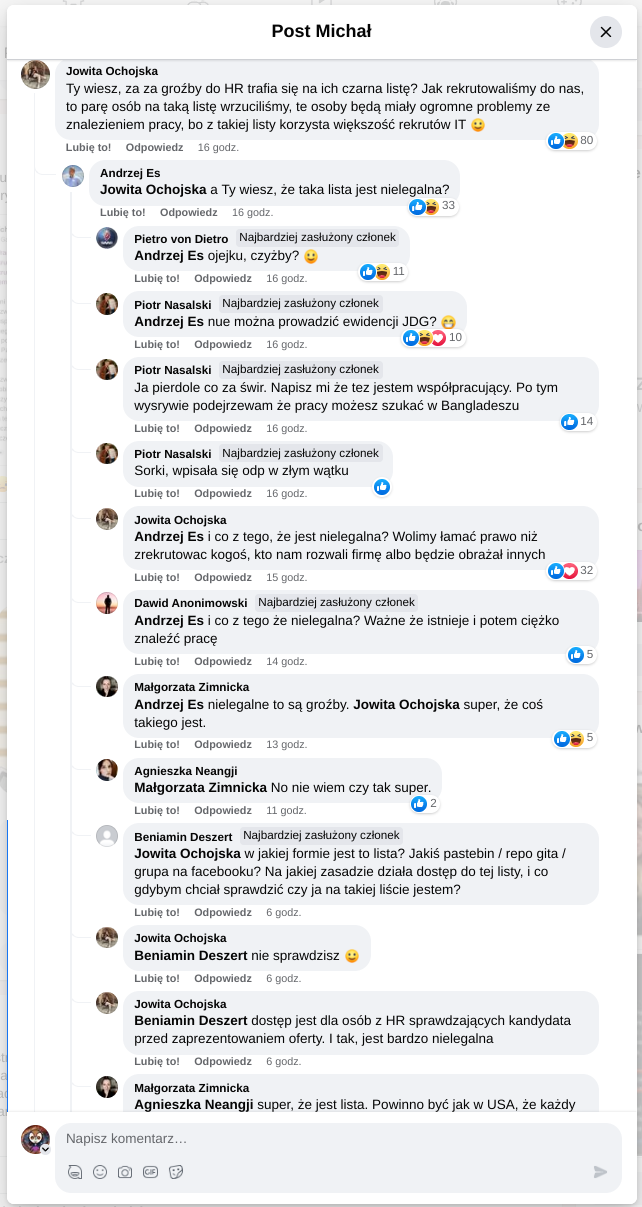Image resolution: width=642 pixels, height=1207 pixels.
Task: Click the 16 godz. timestamp on top comment
Action: click(x=218, y=147)
